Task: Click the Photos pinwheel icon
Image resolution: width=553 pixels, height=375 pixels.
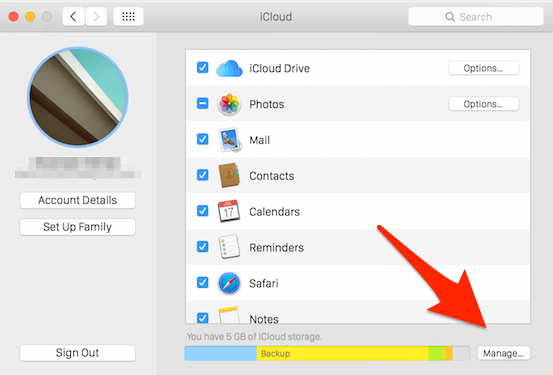Action: (x=229, y=104)
